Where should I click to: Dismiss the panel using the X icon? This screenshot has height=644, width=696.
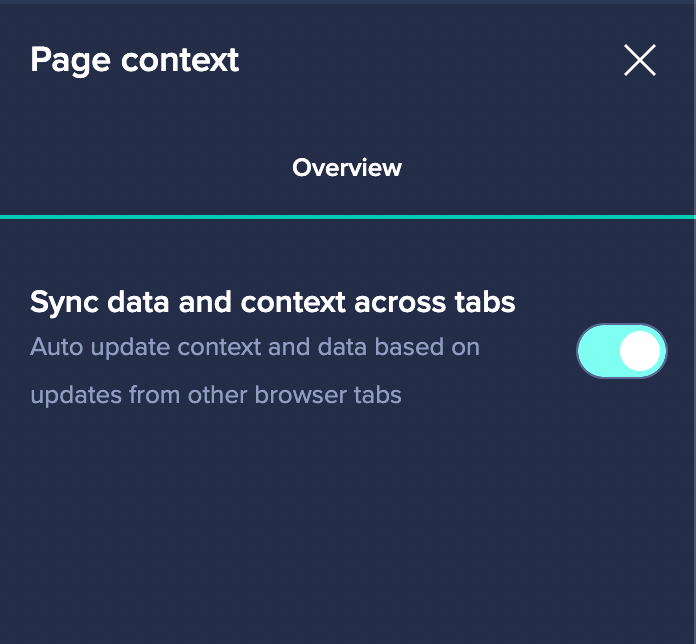tap(639, 60)
